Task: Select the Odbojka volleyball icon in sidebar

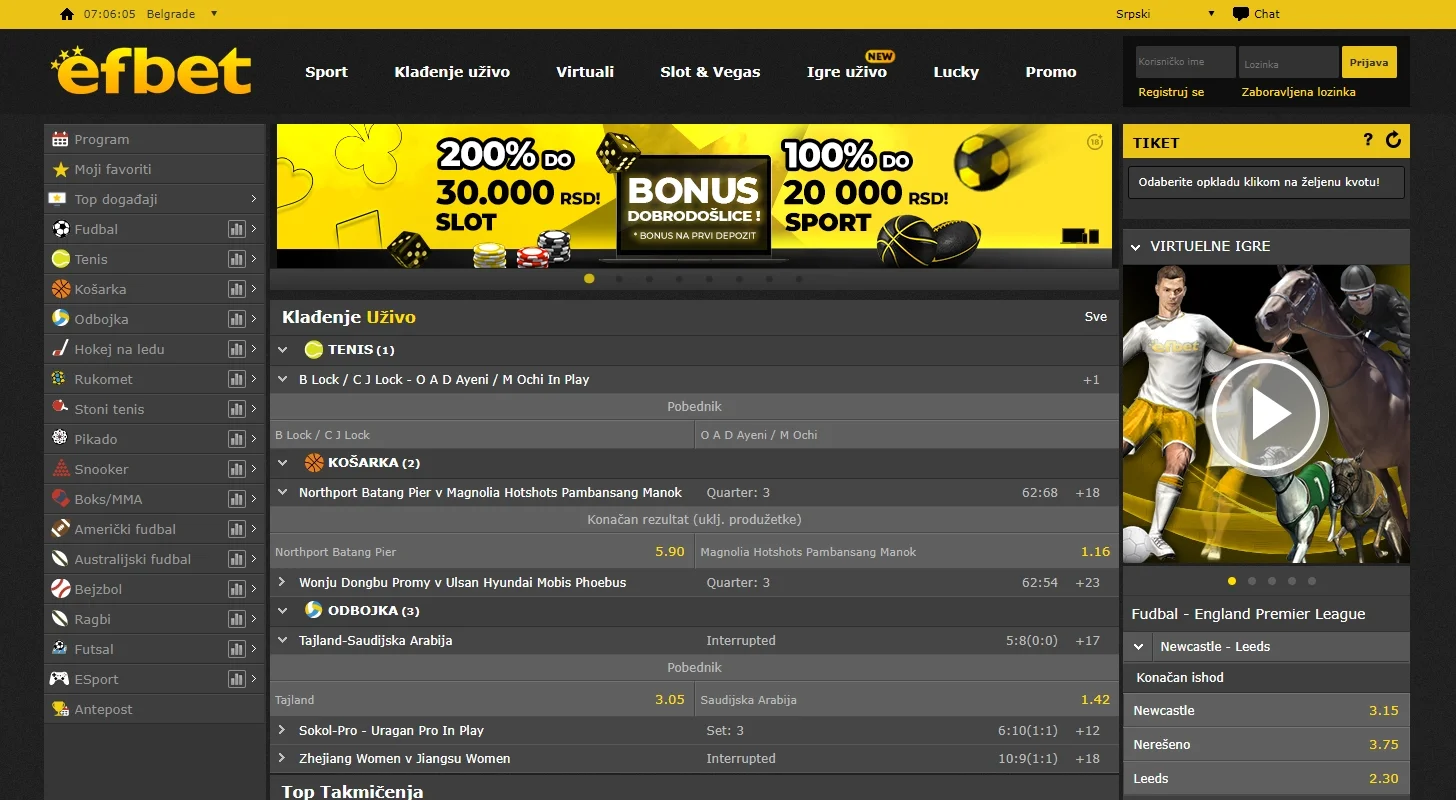Action: pyautogui.click(x=60, y=319)
